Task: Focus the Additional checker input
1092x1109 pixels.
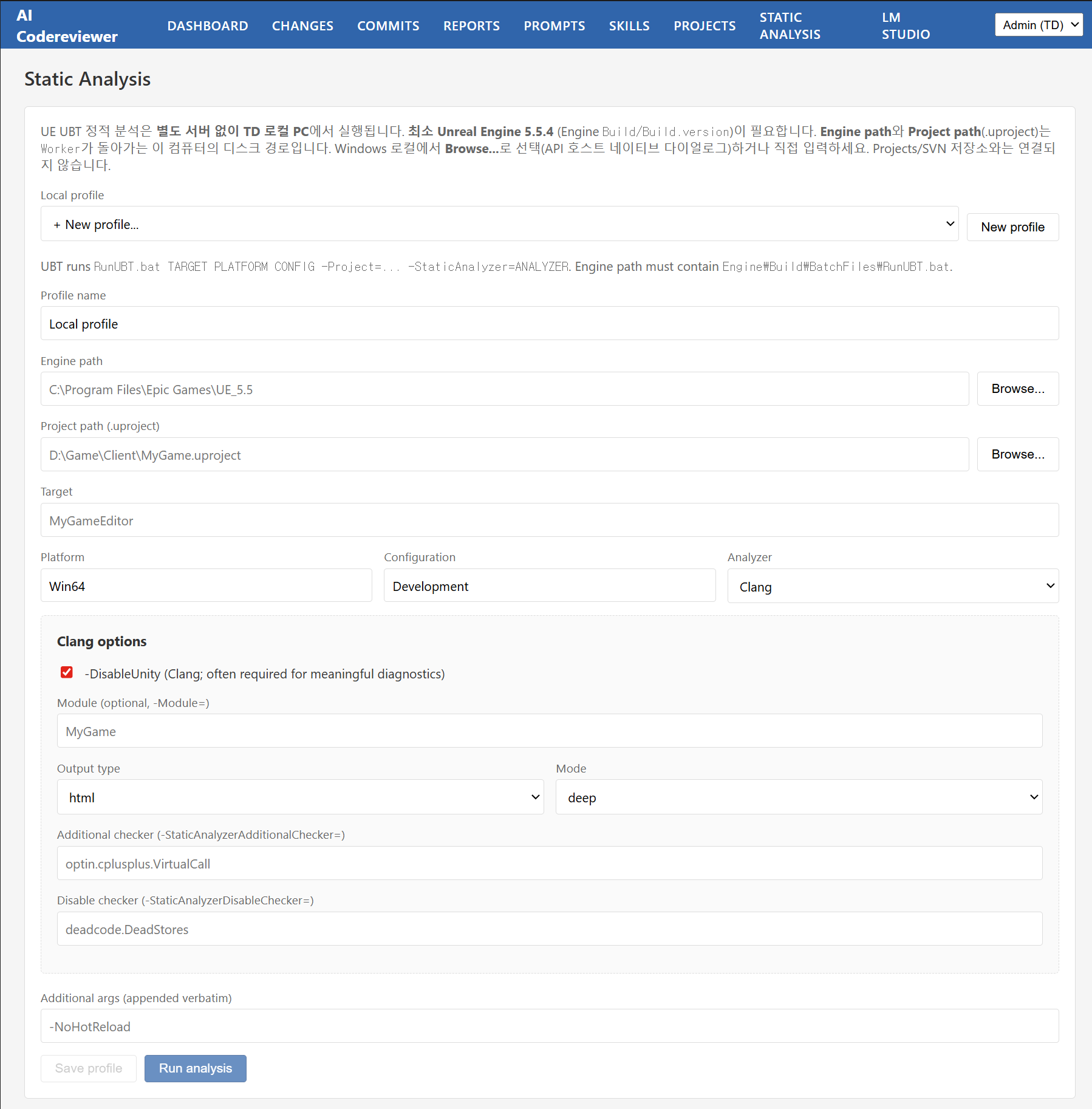Action: pyautogui.click(x=550, y=864)
